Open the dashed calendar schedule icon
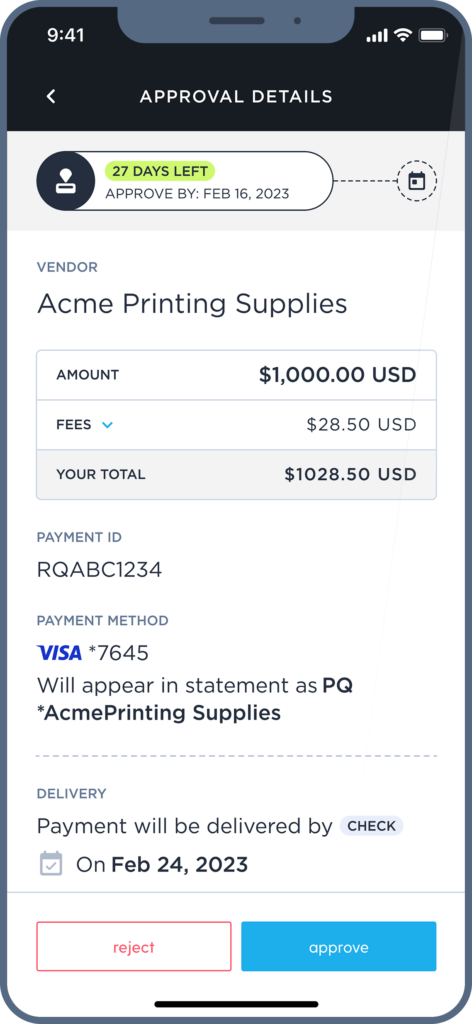This screenshot has width=472, height=1024. [x=417, y=181]
